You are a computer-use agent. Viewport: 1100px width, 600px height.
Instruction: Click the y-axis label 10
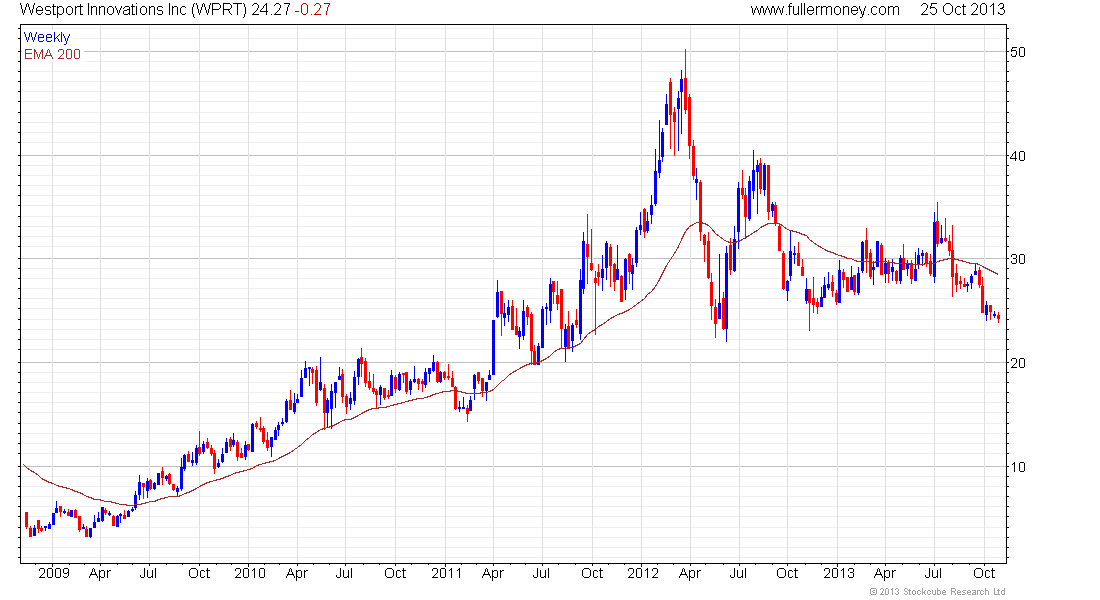[x=1017, y=467]
